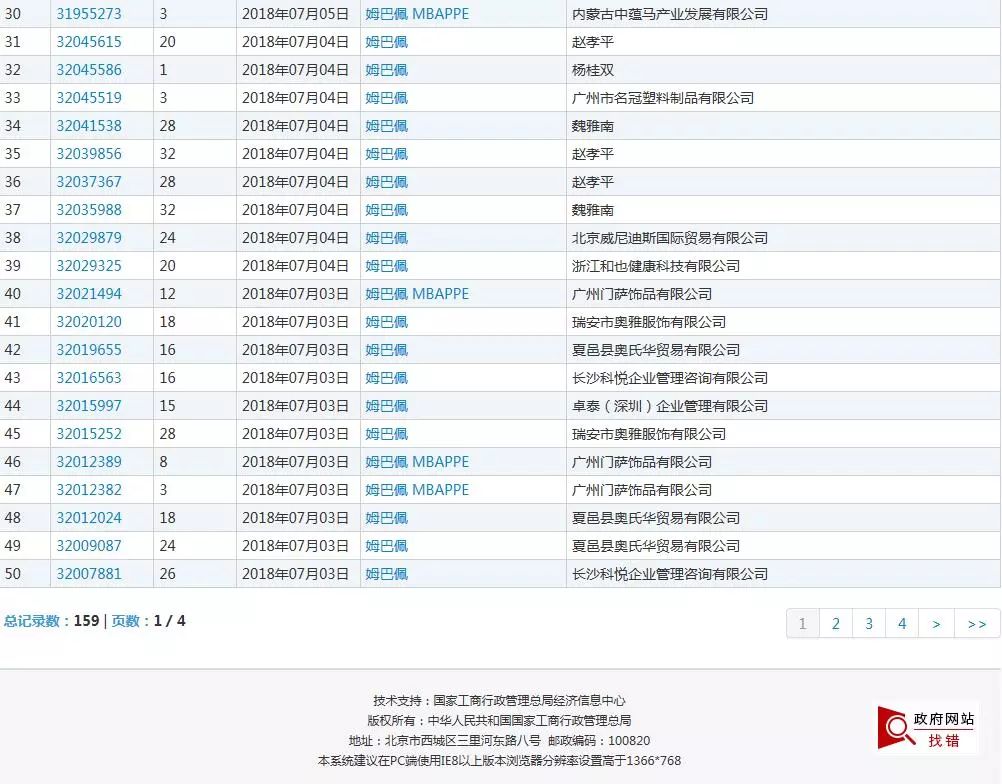Open application number 32015252
1002x784 pixels.
click(x=89, y=434)
